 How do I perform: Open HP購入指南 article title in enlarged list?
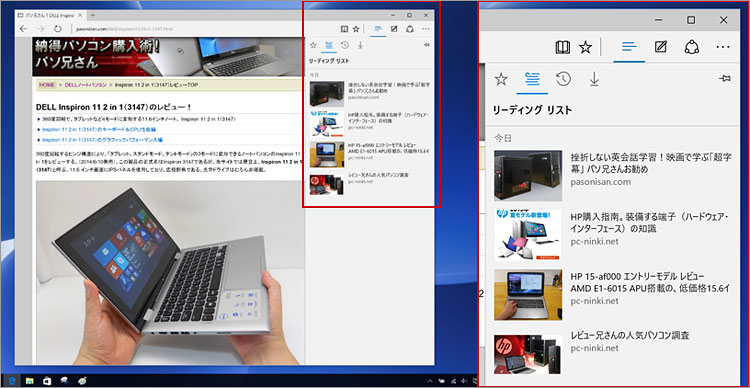650,222
